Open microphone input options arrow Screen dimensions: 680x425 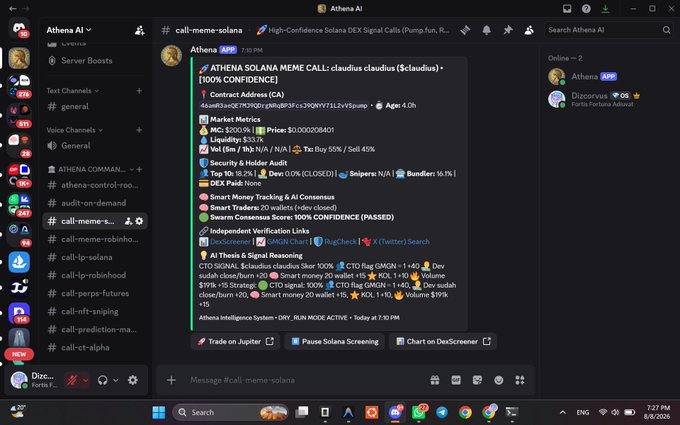[x=85, y=380]
